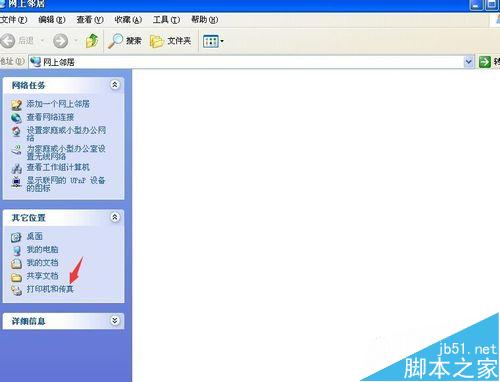This screenshot has height=382, width=500.
Task: Expand the address bar dropdown
Action: (469, 62)
